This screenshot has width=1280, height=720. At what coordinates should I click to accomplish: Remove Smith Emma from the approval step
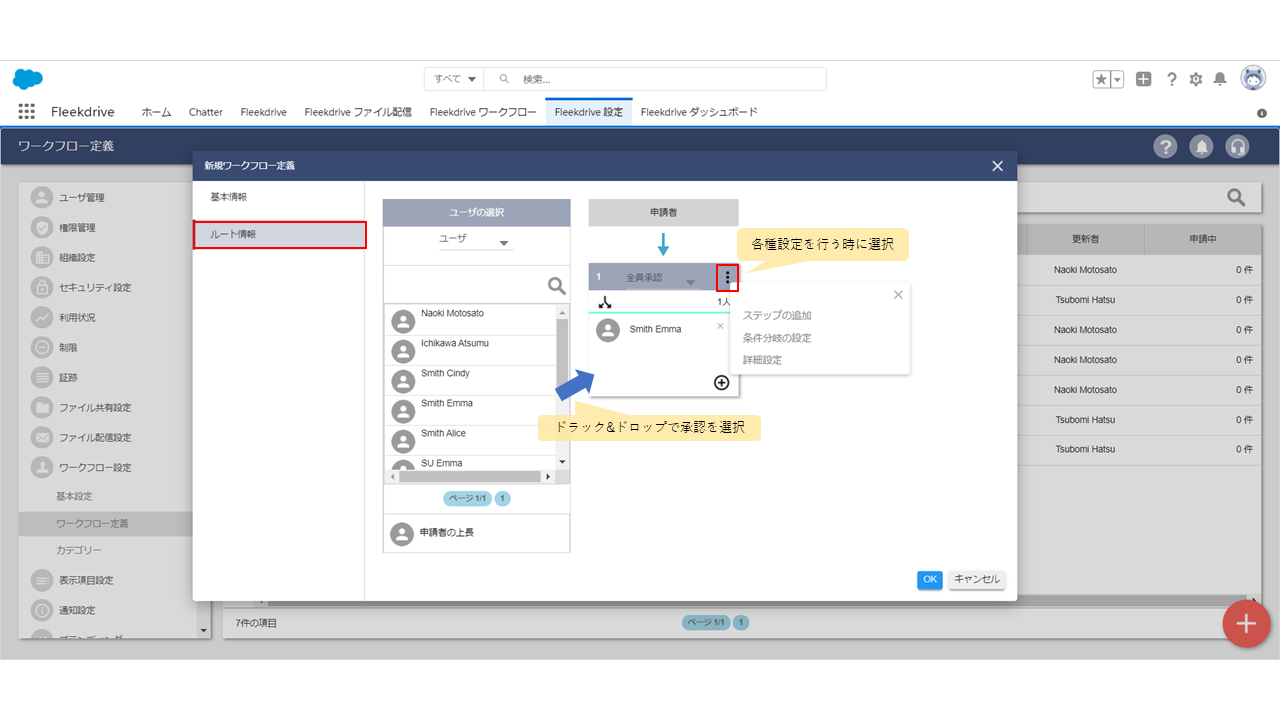click(x=720, y=326)
